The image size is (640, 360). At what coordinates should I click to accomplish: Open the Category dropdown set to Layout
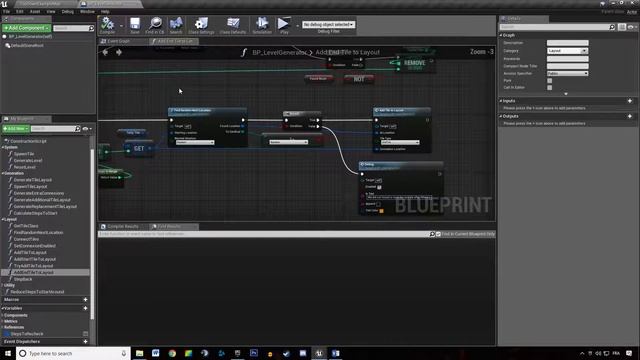(567, 51)
